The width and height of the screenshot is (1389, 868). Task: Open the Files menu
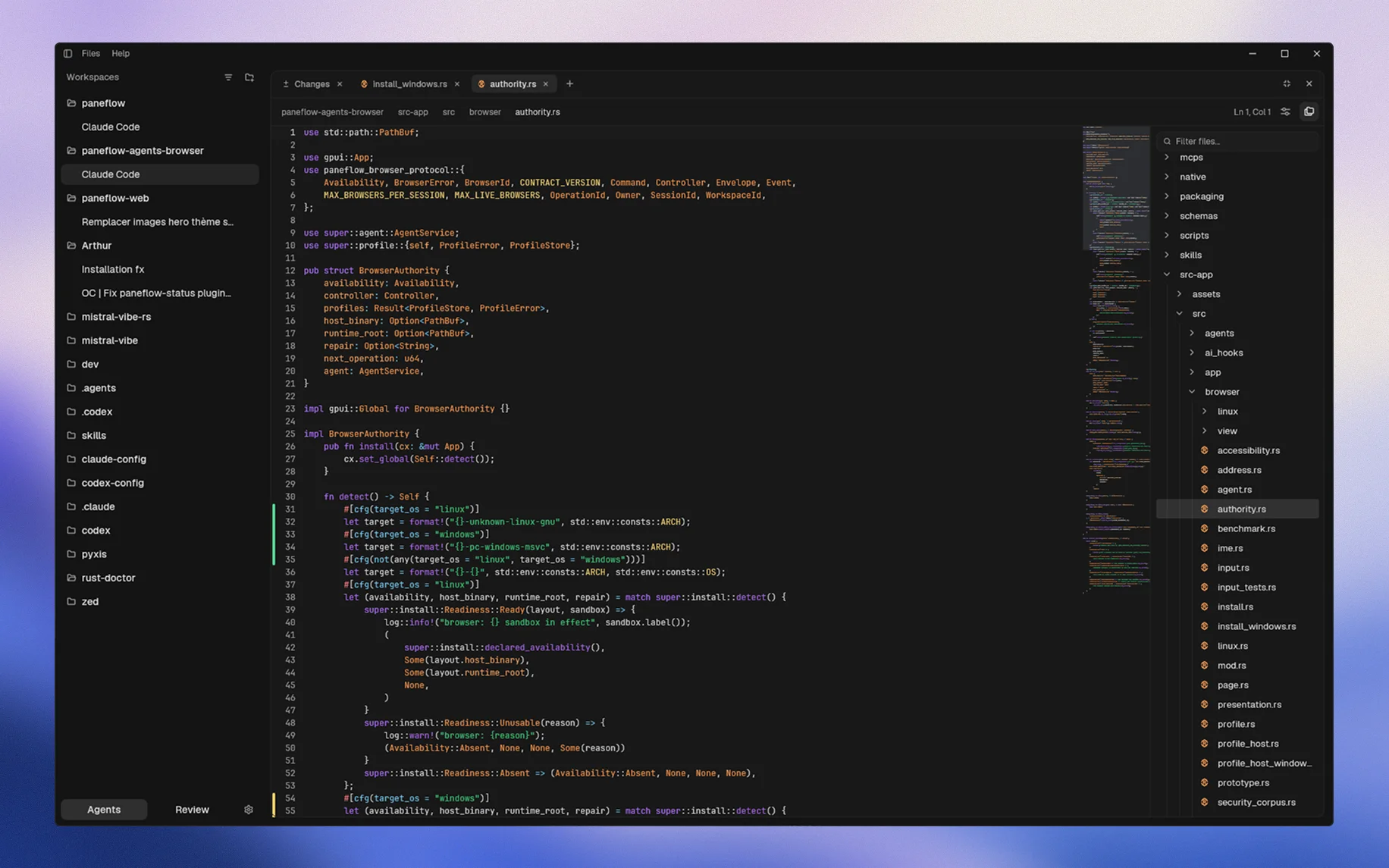pos(91,53)
